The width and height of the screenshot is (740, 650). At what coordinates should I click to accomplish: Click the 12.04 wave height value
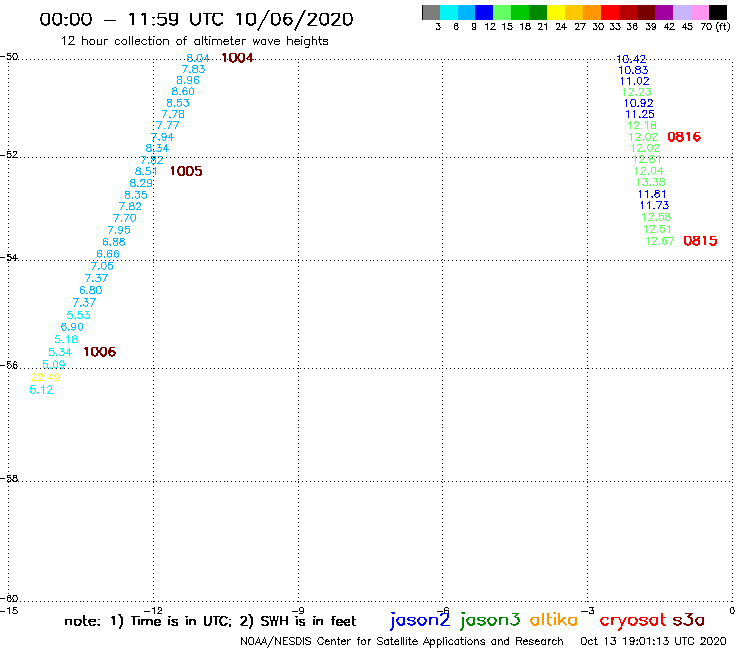pos(648,171)
